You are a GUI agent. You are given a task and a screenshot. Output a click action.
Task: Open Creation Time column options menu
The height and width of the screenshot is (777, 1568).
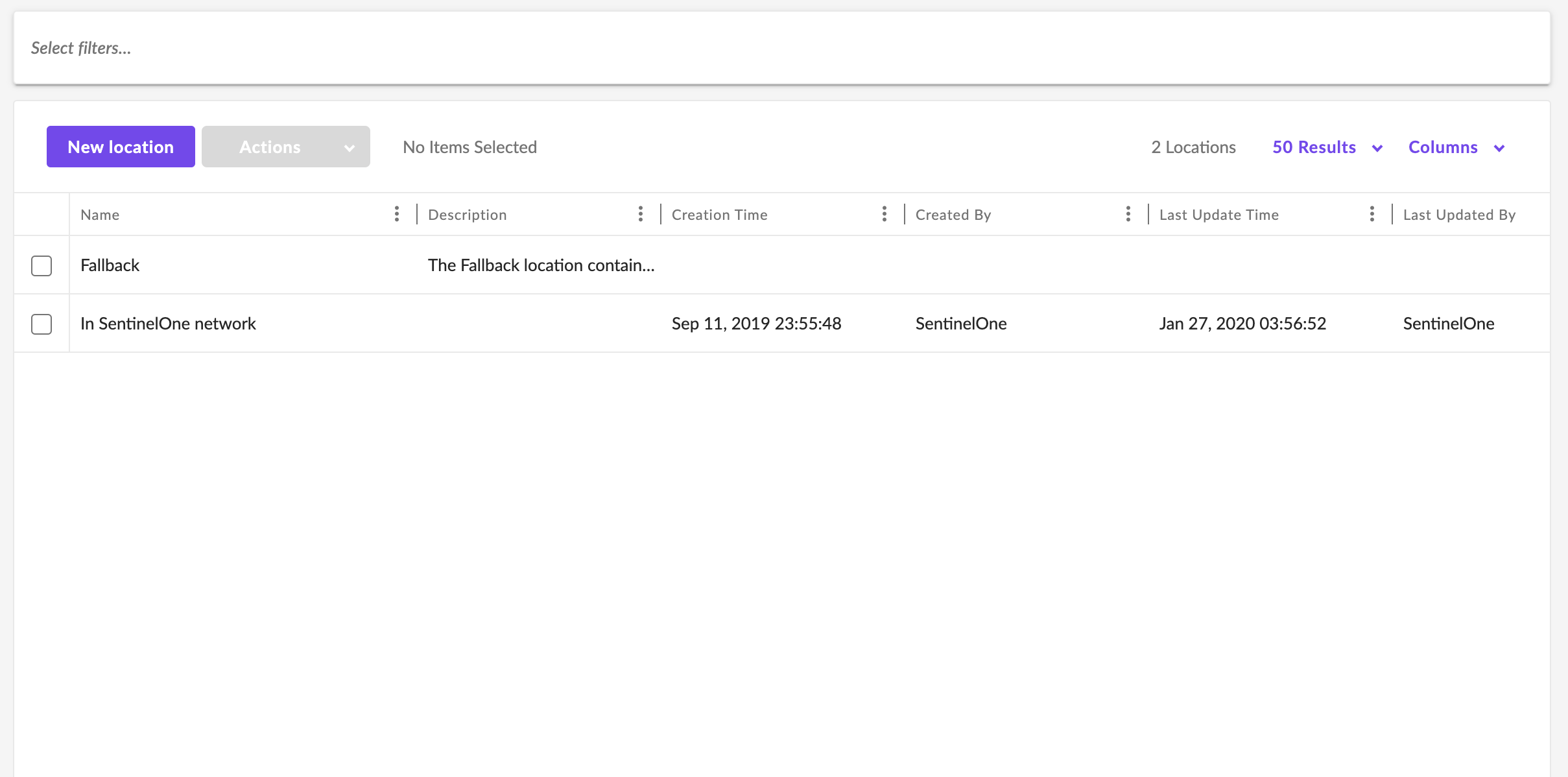pyautogui.click(x=885, y=214)
